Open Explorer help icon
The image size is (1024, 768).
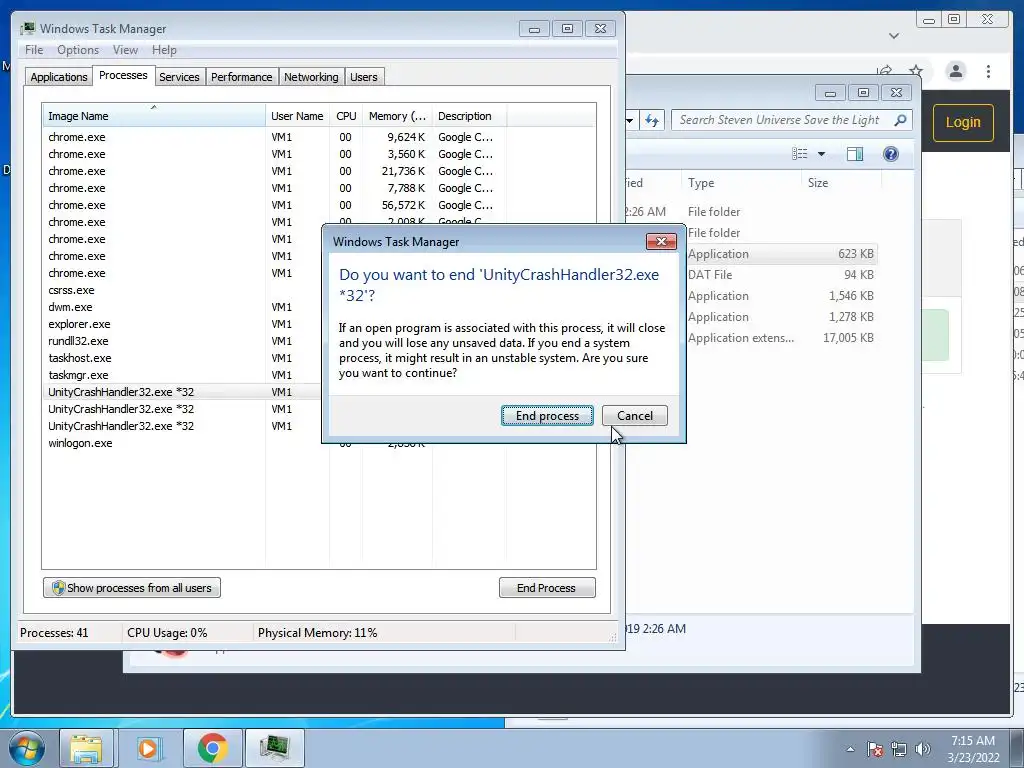(x=891, y=154)
